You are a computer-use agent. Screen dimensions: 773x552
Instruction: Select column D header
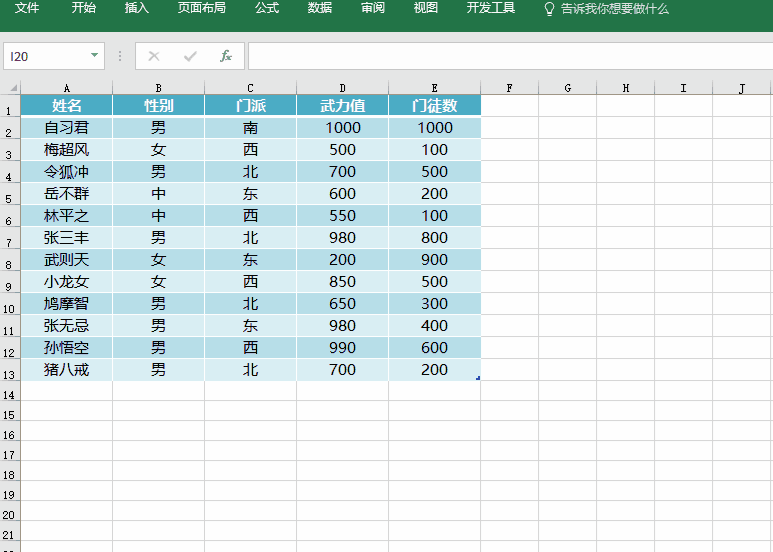click(x=342, y=88)
